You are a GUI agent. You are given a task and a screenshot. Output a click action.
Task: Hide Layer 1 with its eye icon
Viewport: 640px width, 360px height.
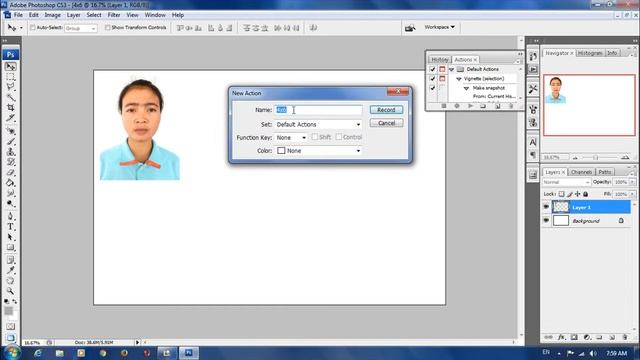(546, 207)
